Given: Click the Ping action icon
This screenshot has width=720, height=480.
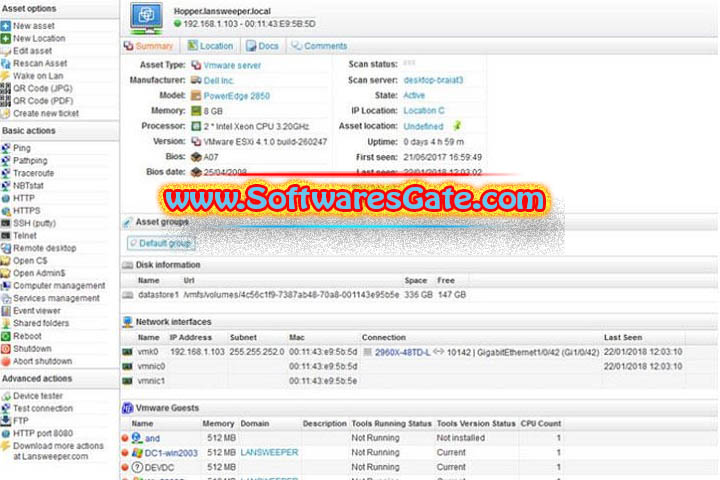Looking at the screenshot, I should click(x=6, y=148).
